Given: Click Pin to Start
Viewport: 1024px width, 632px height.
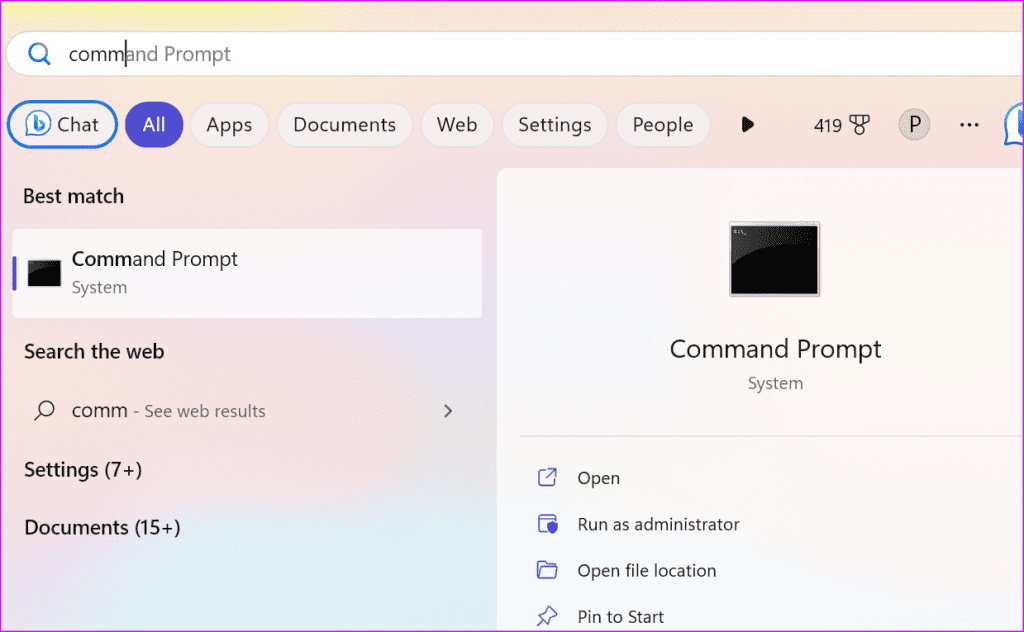Looking at the screenshot, I should (621, 616).
